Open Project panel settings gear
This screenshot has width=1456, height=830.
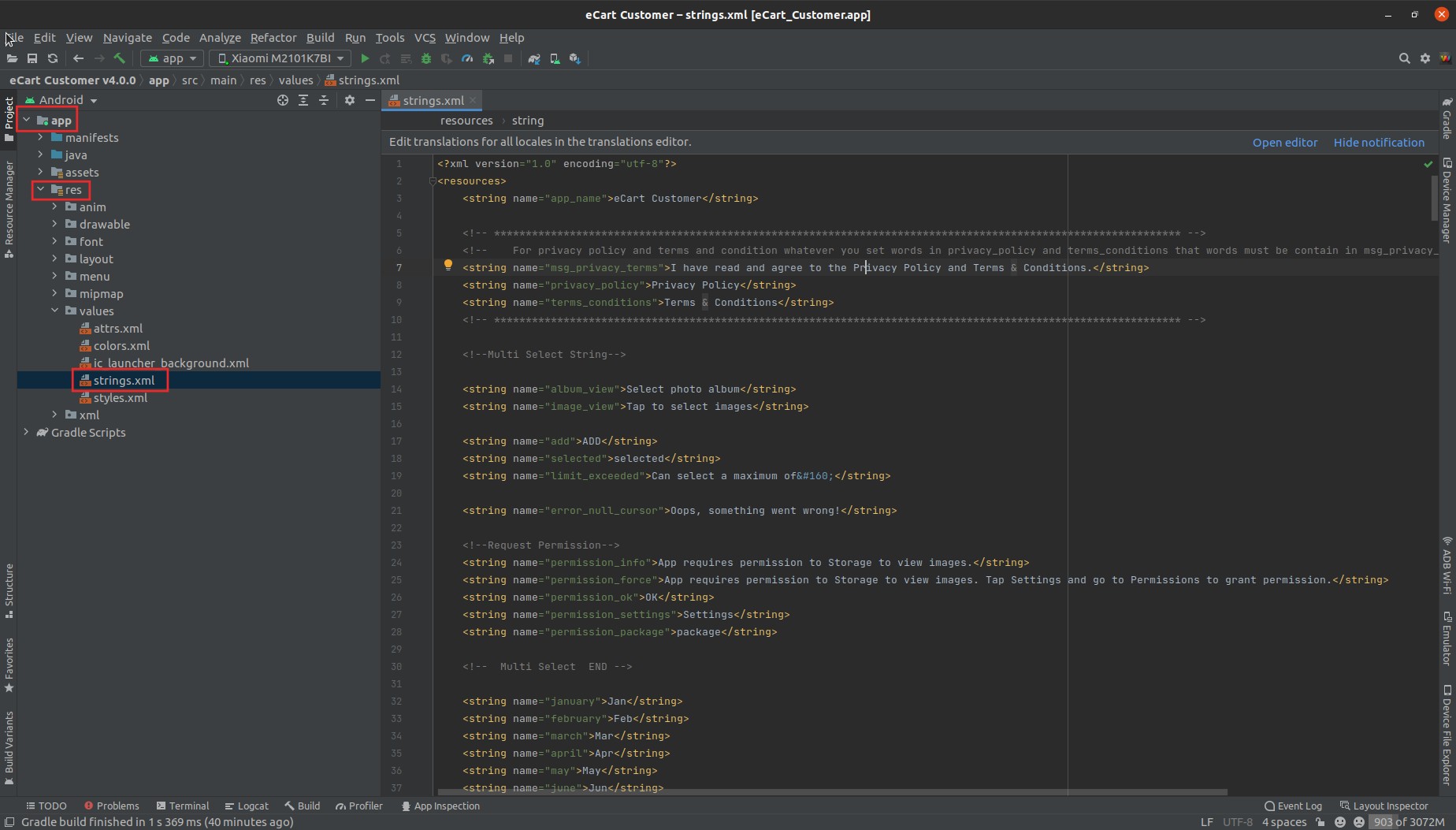pos(349,100)
